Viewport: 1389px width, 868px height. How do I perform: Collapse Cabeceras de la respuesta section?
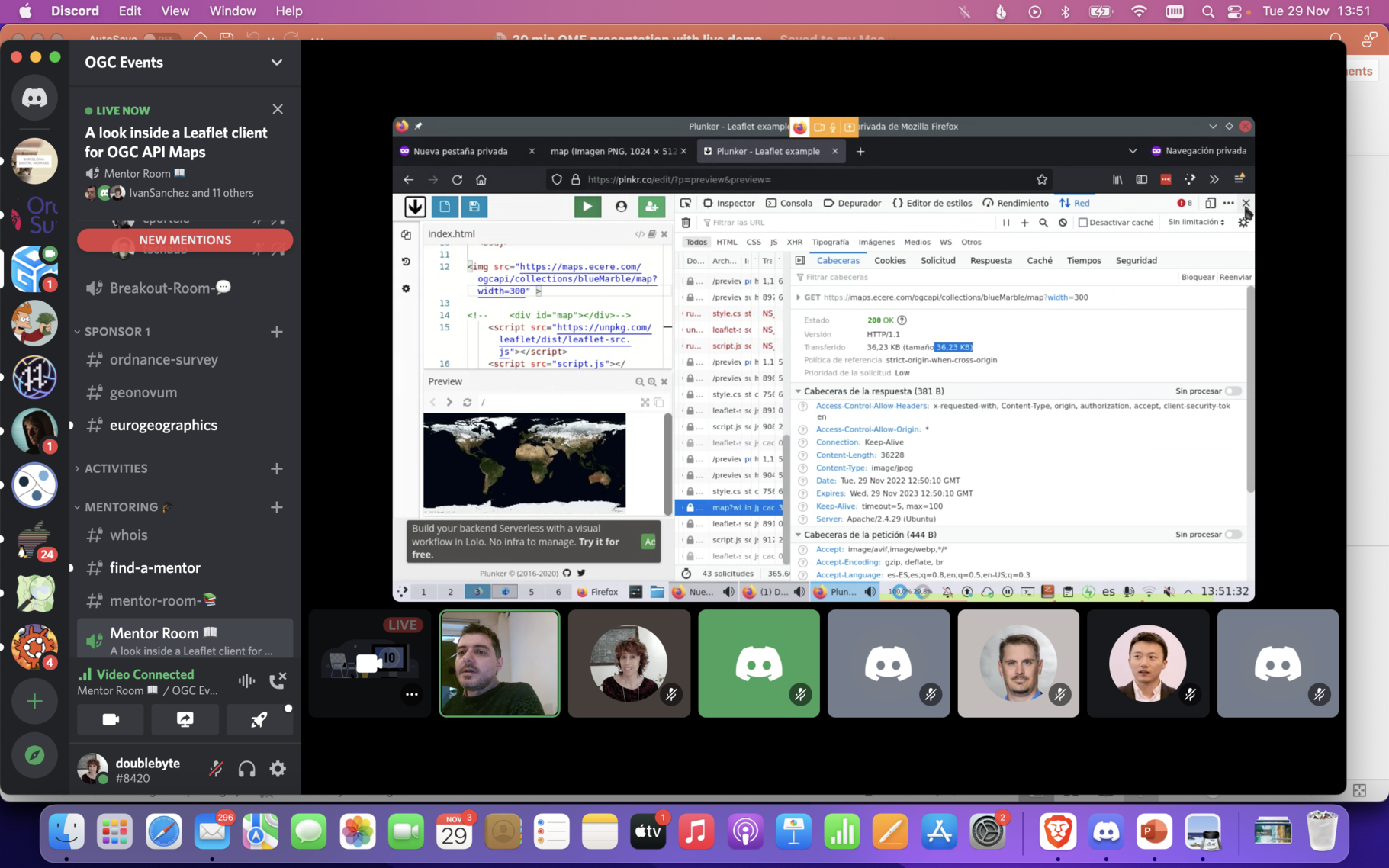click(798, 391)
